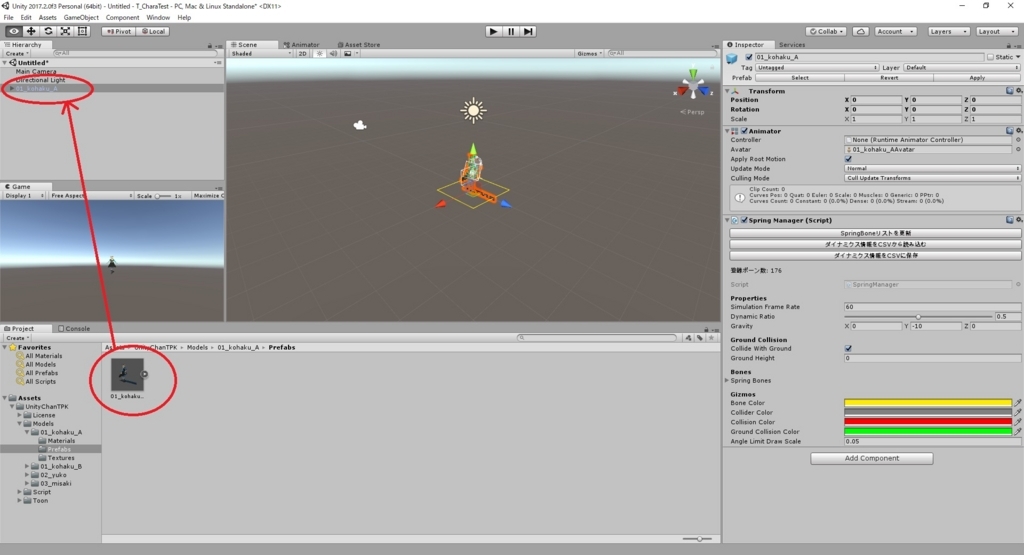Expand the Spring Bones foldout
This screenshot has width=1024, height=555.
[727, 380]
